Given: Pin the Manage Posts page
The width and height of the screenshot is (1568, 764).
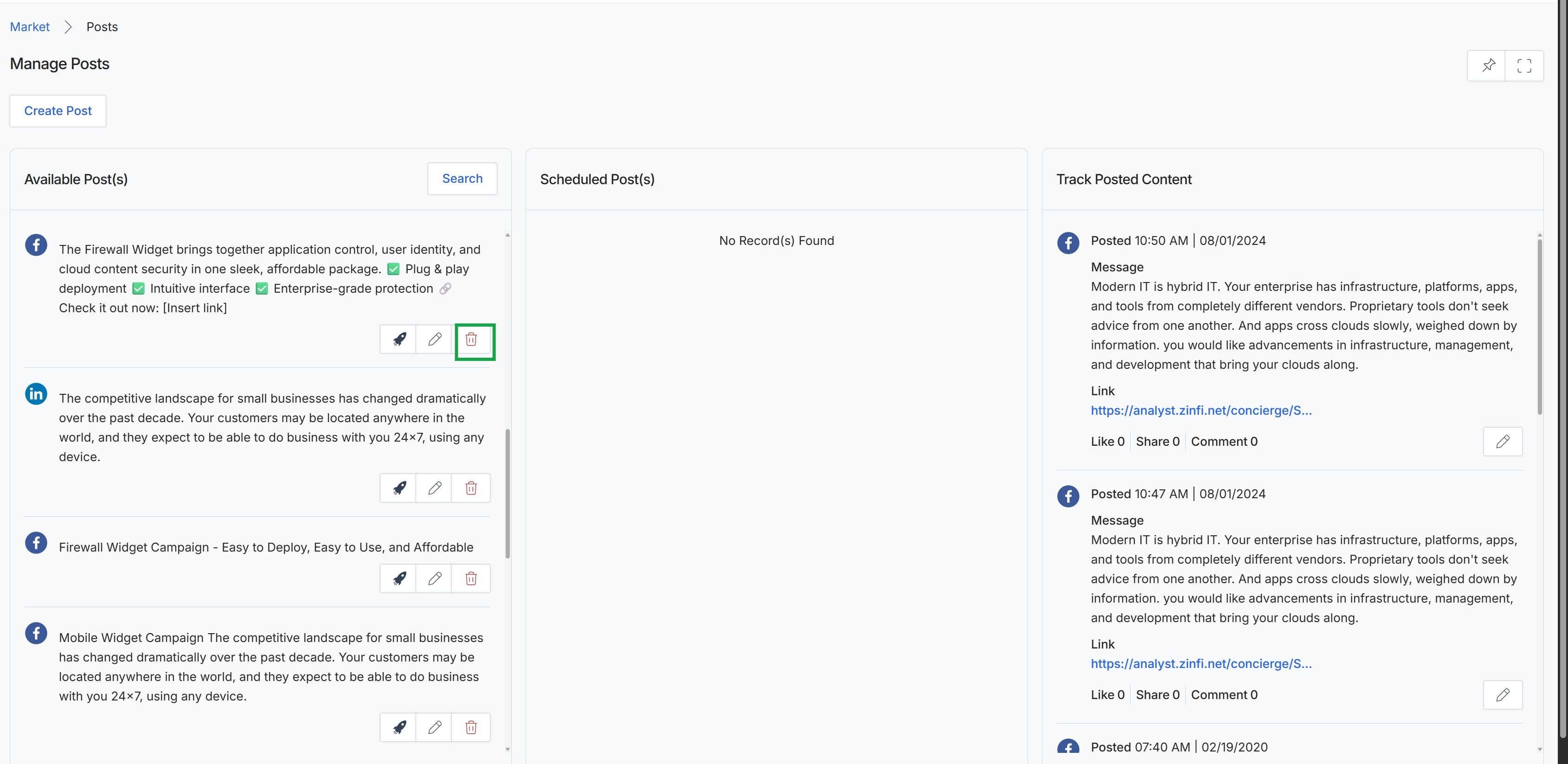Looking at the screenshot, I should (1486, 66).
